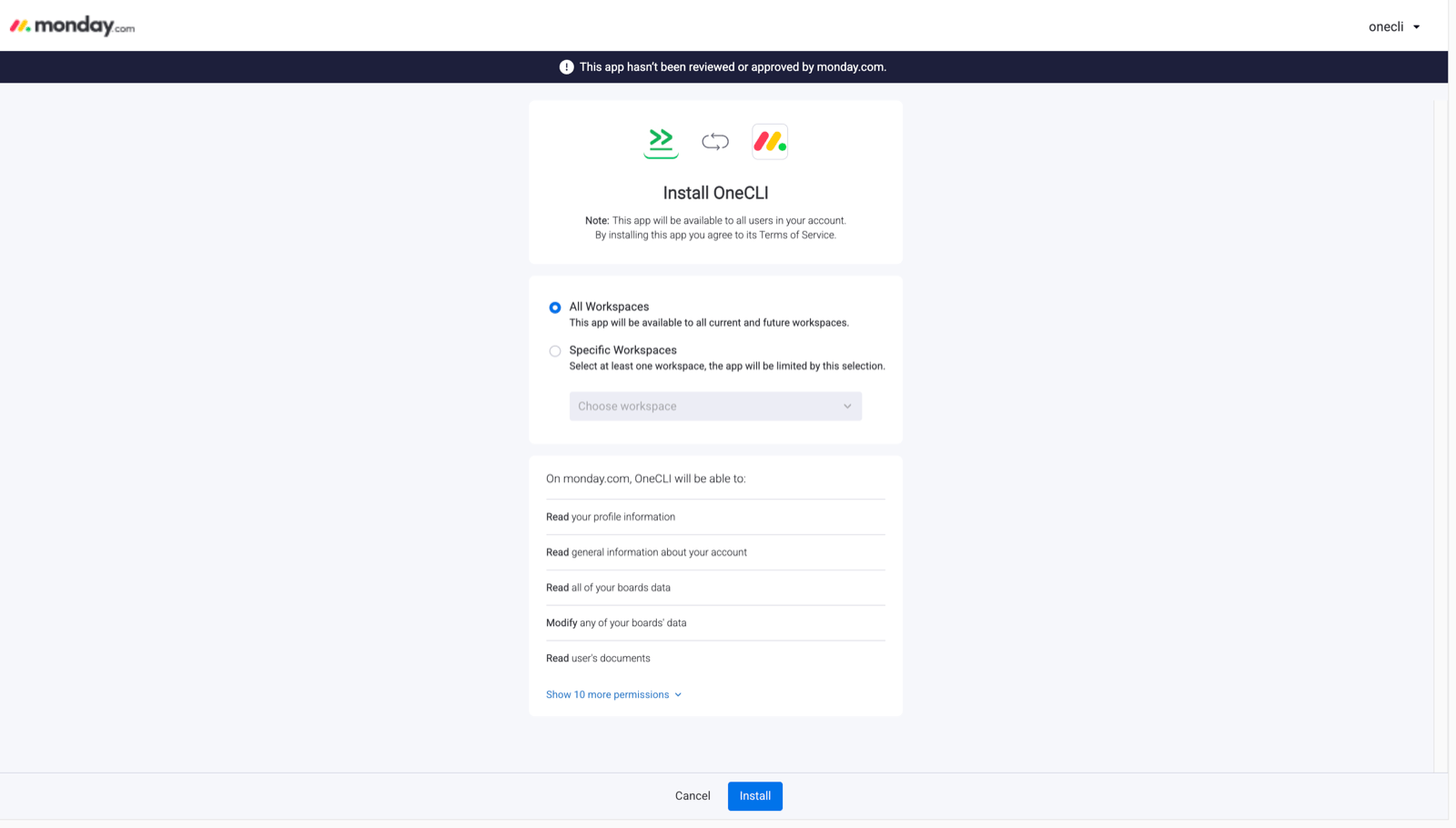1456x828 pixels.
Task: Click the unreviewed app warning banner text
Action: pos(733,67)
